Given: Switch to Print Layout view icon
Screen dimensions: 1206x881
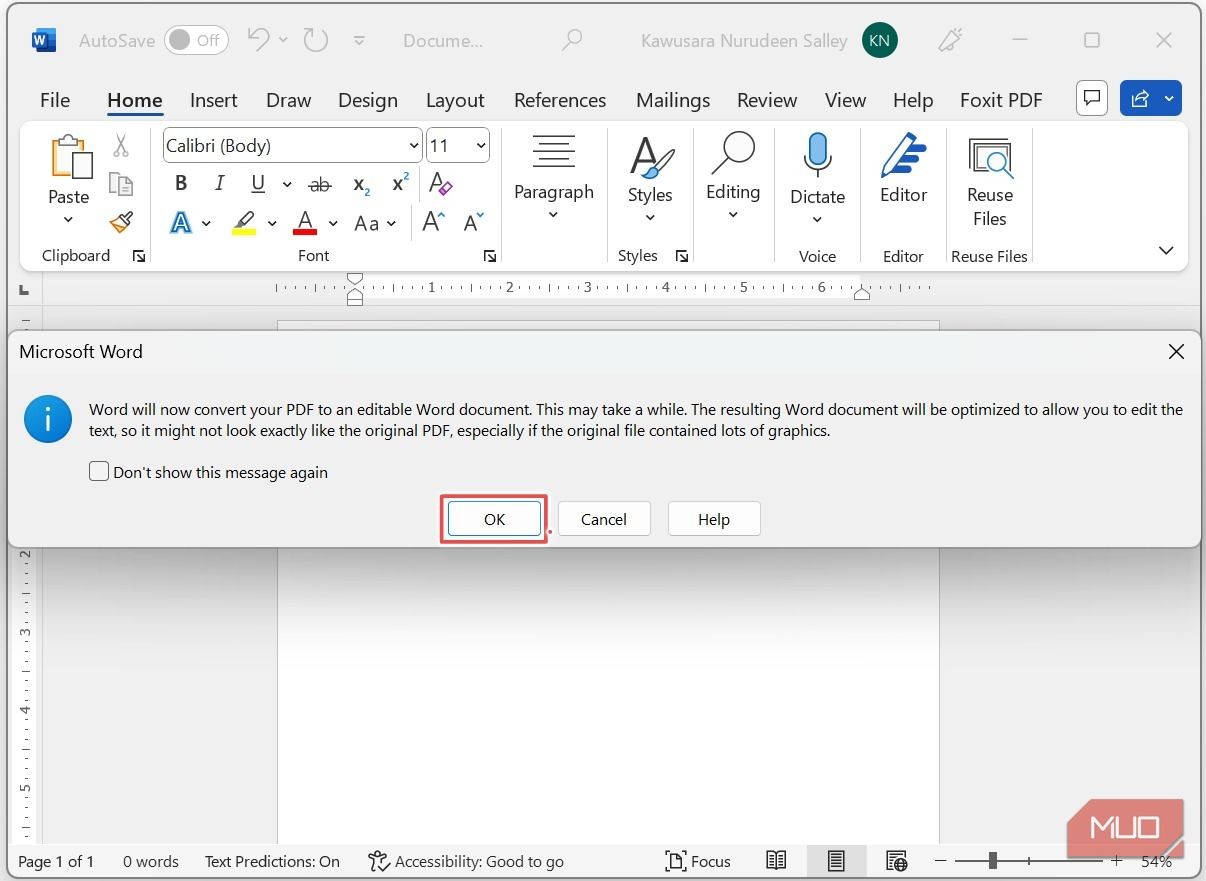Looking at the screenshot, I should (x=836, y=860).
